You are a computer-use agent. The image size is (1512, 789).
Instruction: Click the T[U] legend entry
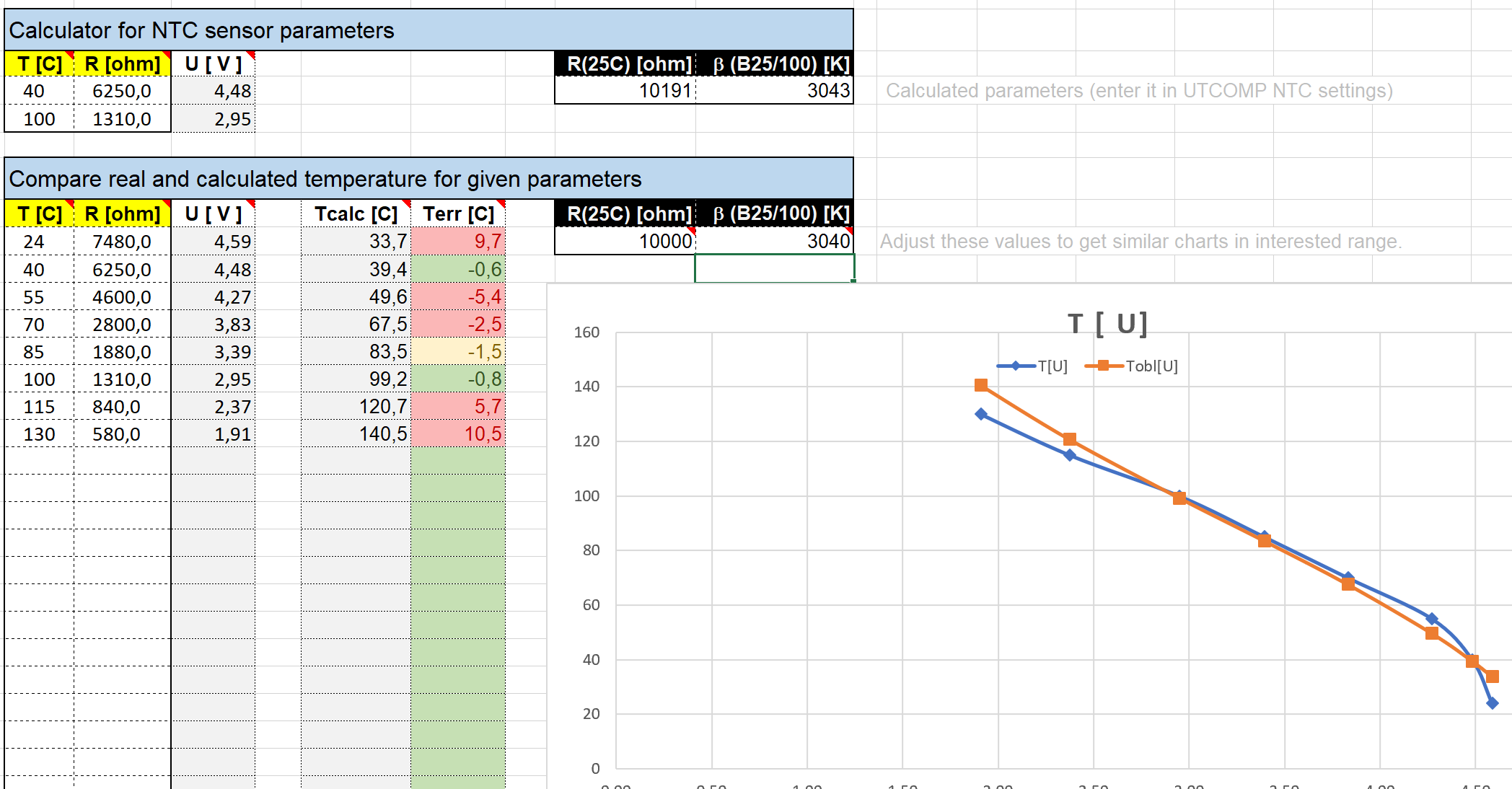click(1032, 366)
